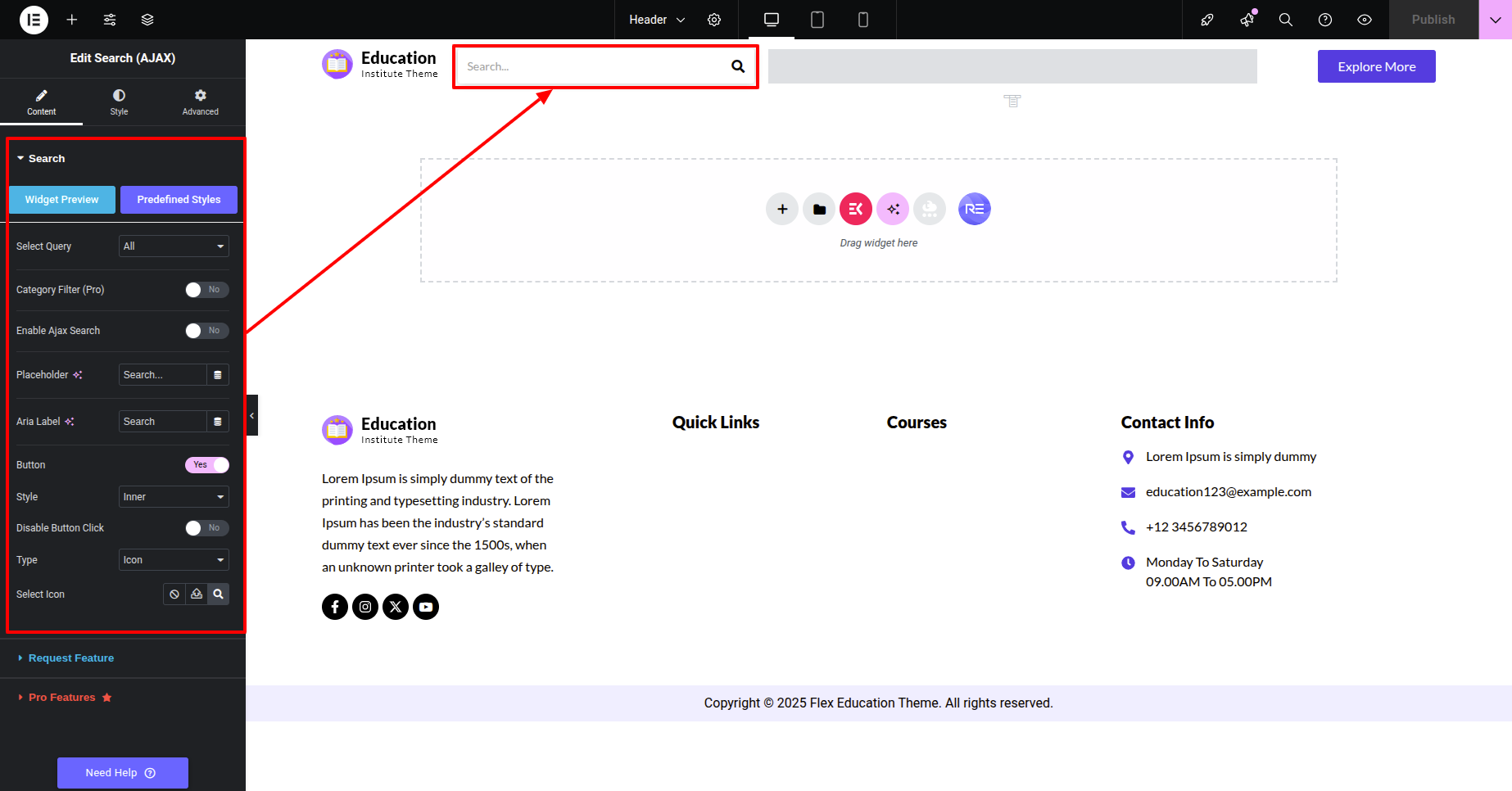Open the What's New megaphone notifications
The width and height of the screenshot is (1512, 791).
tap(1247, 20)
